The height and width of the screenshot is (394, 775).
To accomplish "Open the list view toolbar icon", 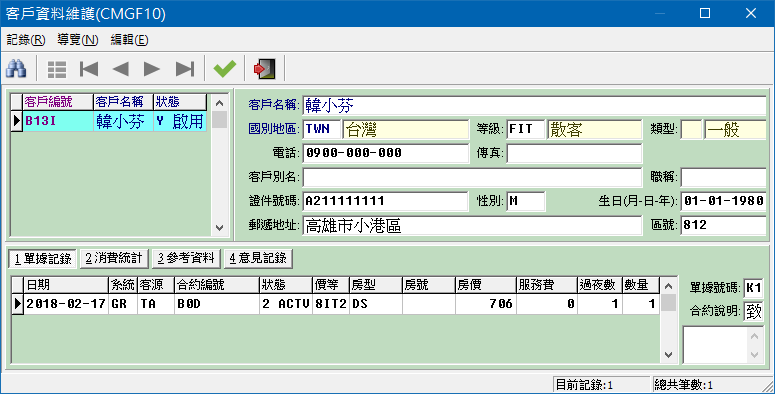I will tap(57, 69).
